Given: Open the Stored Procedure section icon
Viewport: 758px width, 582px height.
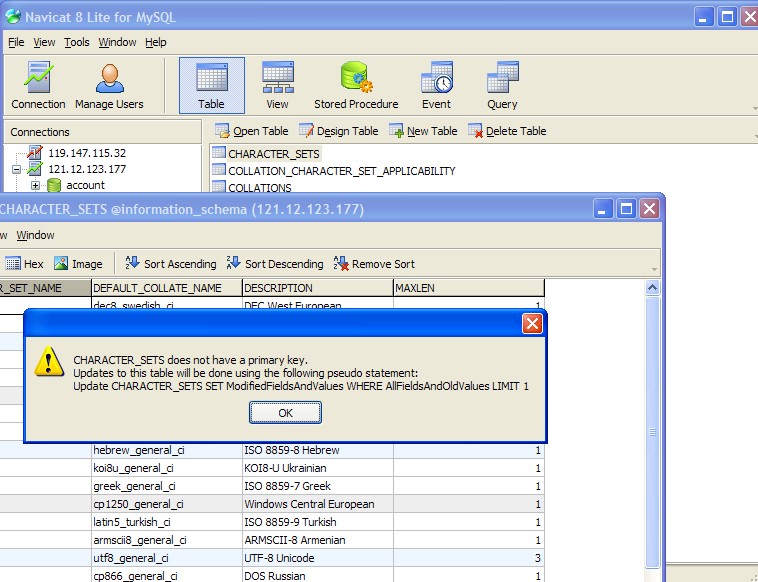Looking at the screenshot, I should click(356, 86).
